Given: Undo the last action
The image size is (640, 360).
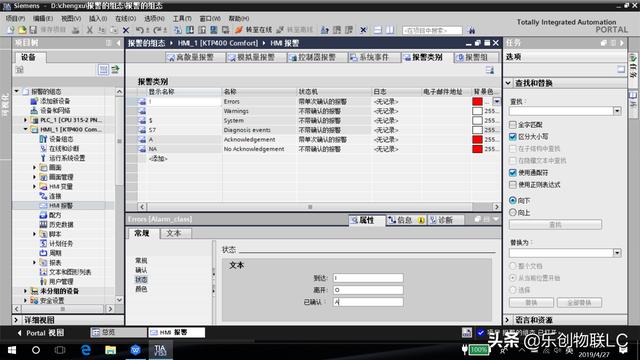Looking at the screenshot, I should [140, 30].
